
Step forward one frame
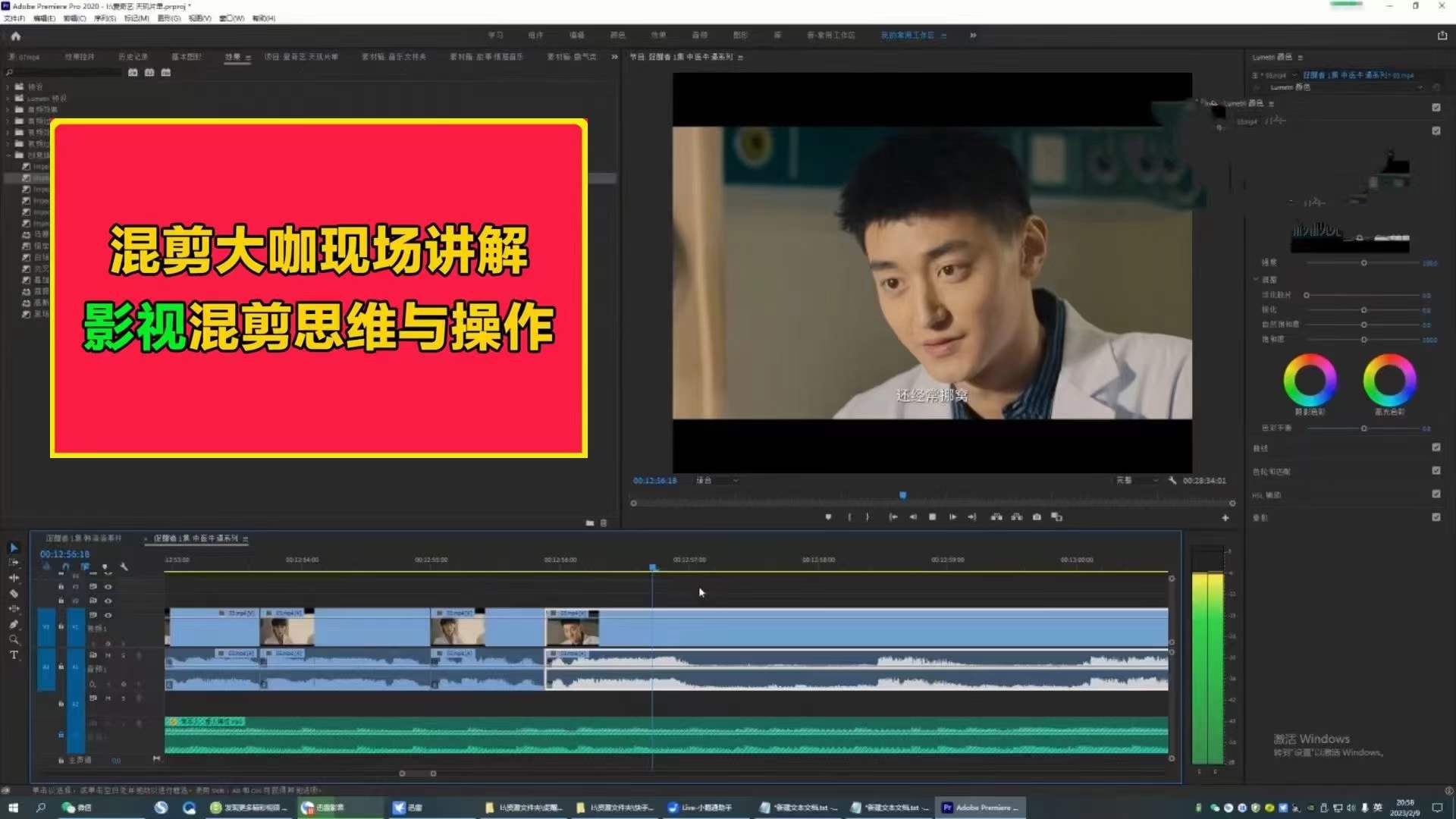click(x=952, y=517)
